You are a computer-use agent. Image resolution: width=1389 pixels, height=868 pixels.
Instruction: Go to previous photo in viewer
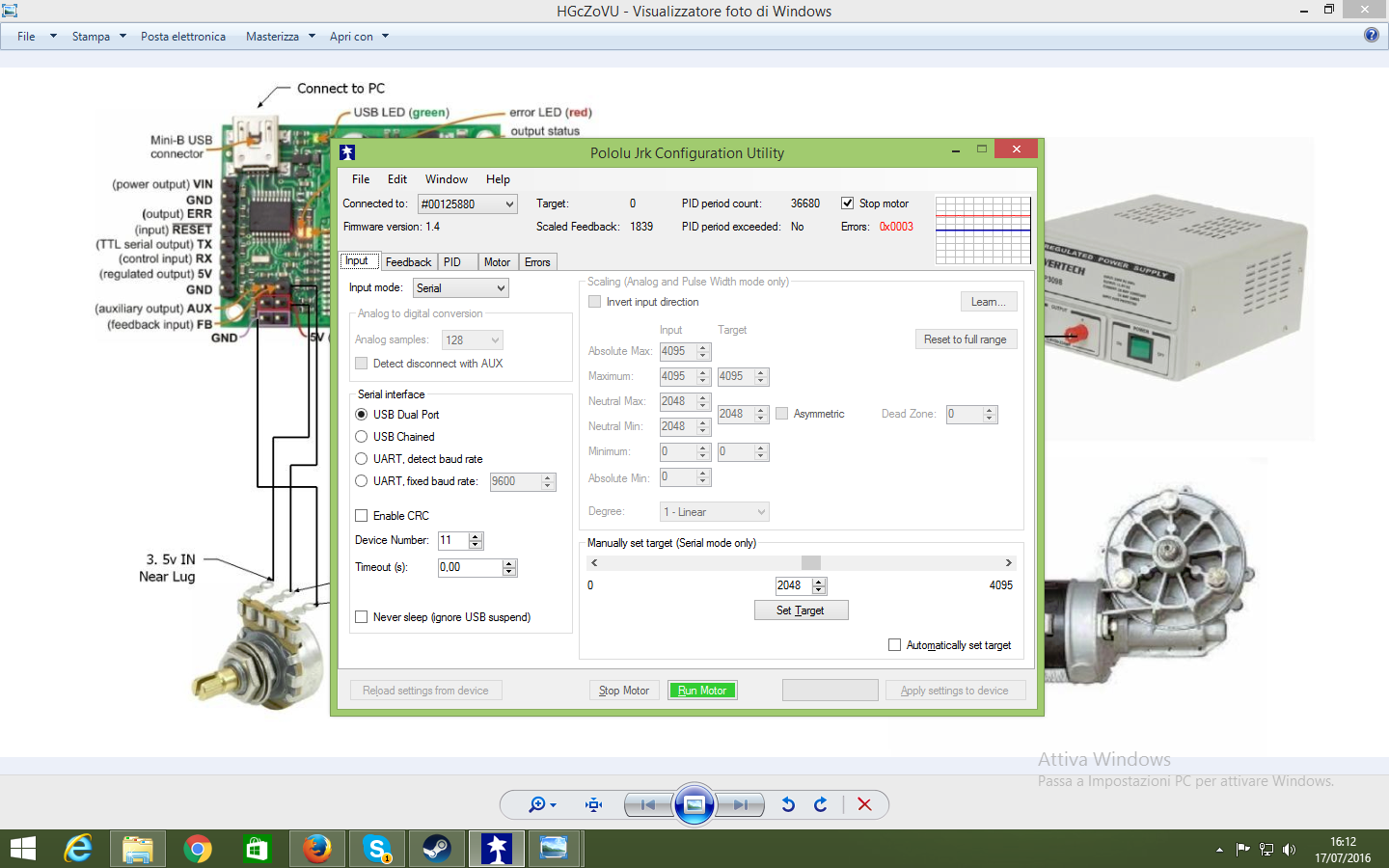pyautogui.click(x=648, y=804)
